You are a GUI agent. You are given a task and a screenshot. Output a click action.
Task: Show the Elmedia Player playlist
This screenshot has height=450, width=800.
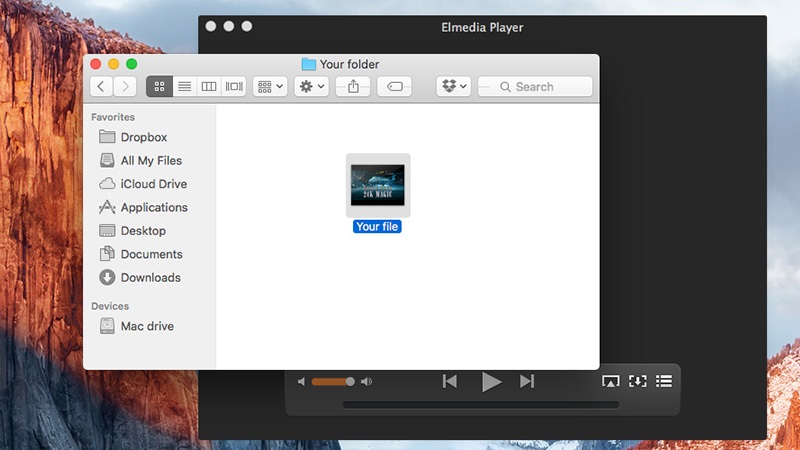664,381
